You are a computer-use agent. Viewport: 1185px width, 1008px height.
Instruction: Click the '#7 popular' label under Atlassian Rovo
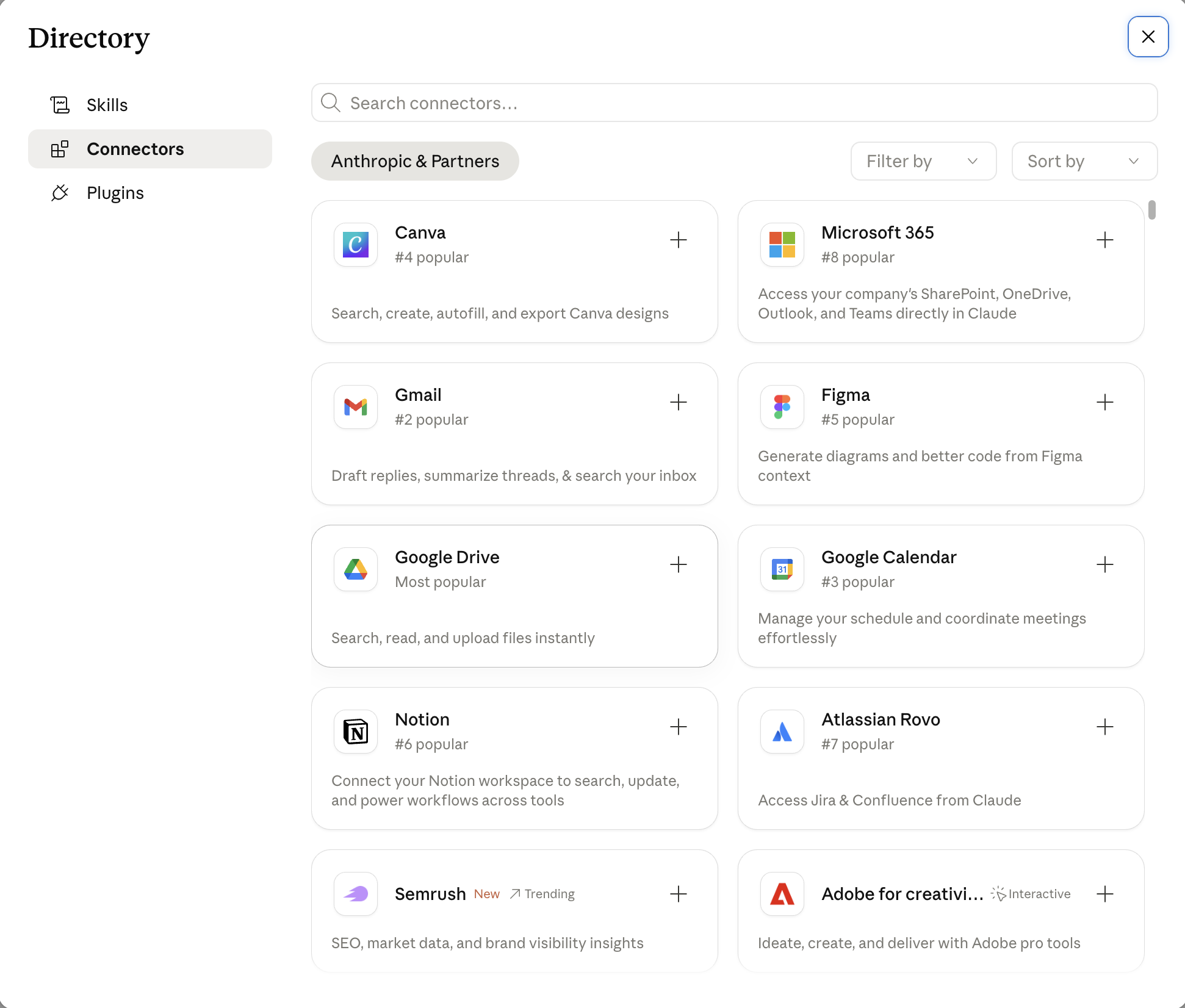[857, 744]
